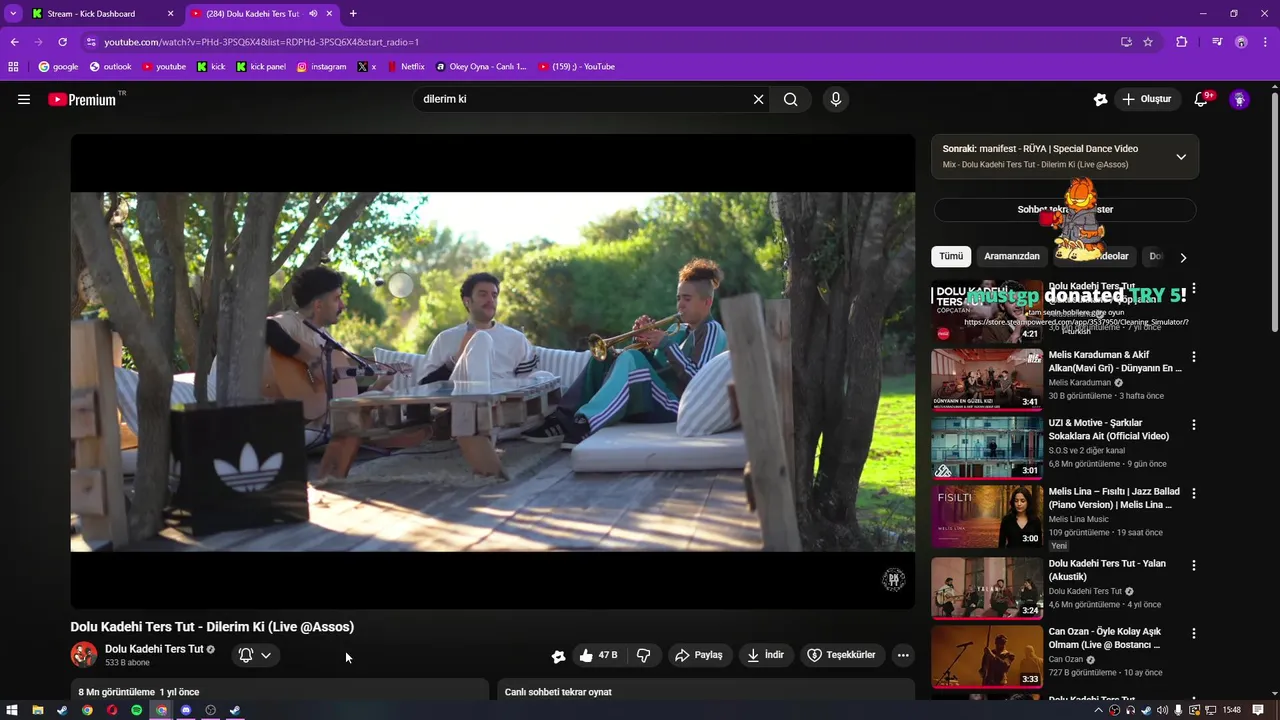Open Spotify from the taskbar
This screenshot has width=1280, height=720.
136,710
